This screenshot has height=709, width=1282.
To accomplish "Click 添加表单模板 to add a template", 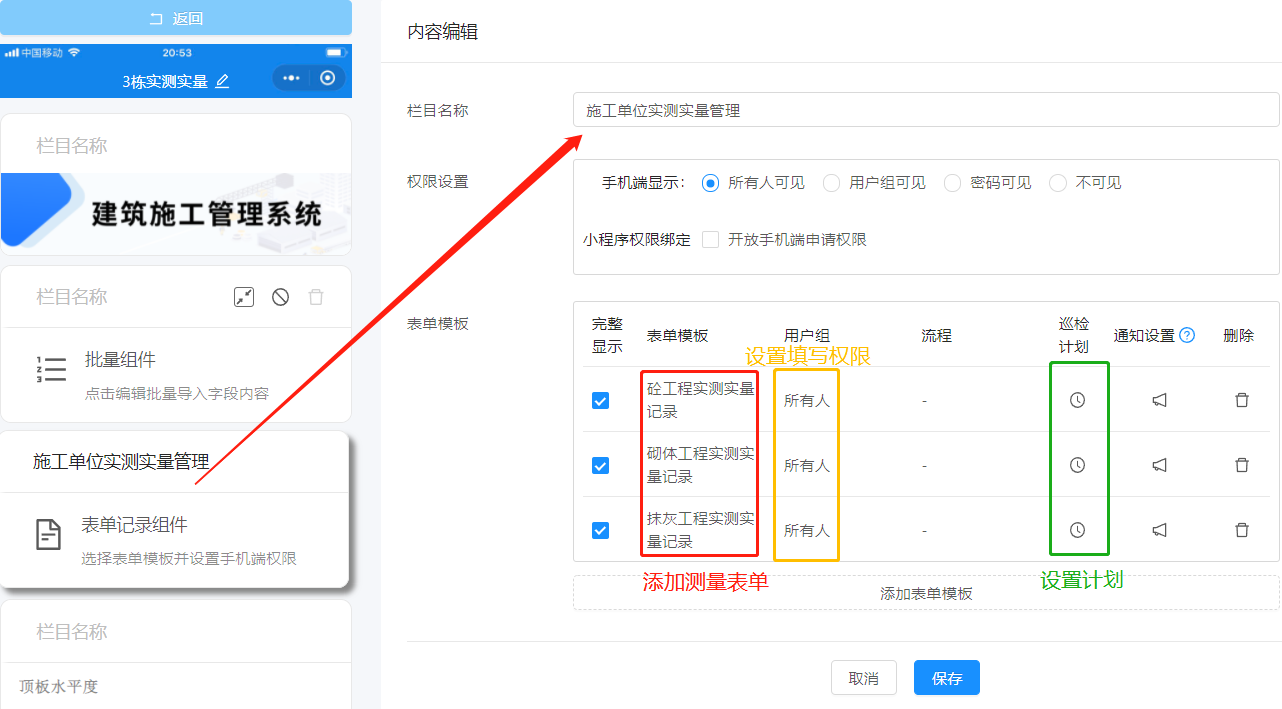I will pos(926,593).
